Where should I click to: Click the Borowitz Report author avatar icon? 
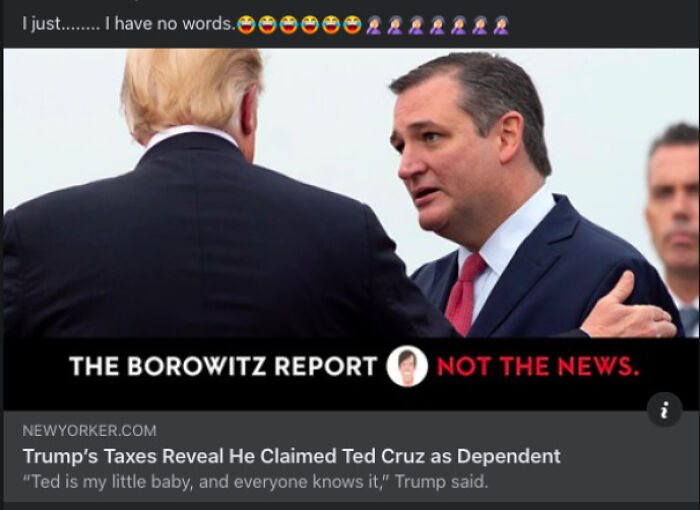(407, 366)
